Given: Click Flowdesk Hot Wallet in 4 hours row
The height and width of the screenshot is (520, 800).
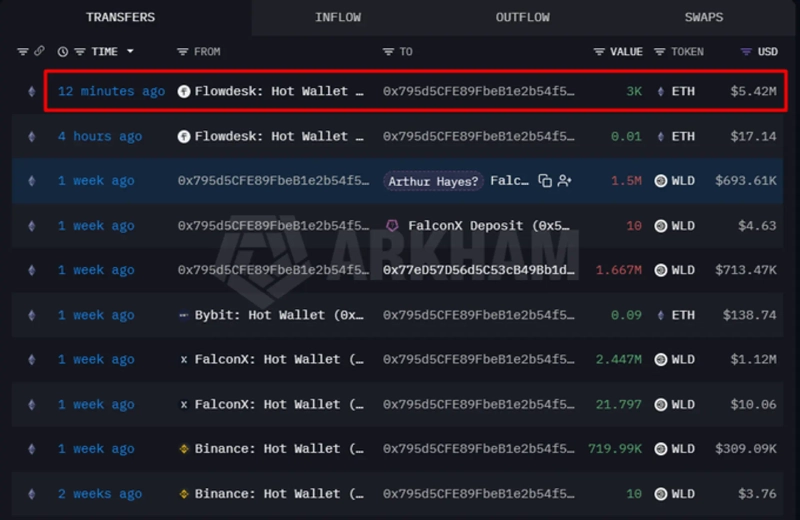Looking at the screenshot, I should click(279, 136).
